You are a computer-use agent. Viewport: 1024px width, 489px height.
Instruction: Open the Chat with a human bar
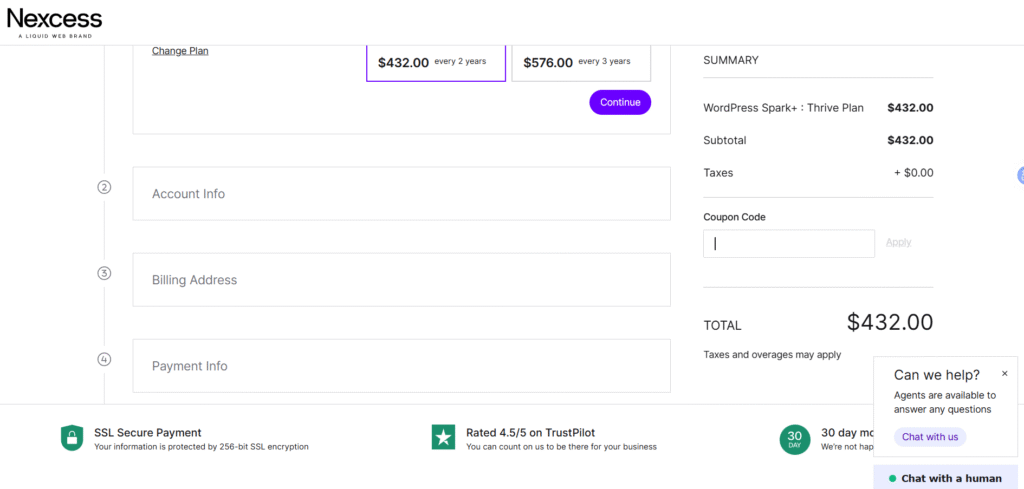[x=945, y=478]
